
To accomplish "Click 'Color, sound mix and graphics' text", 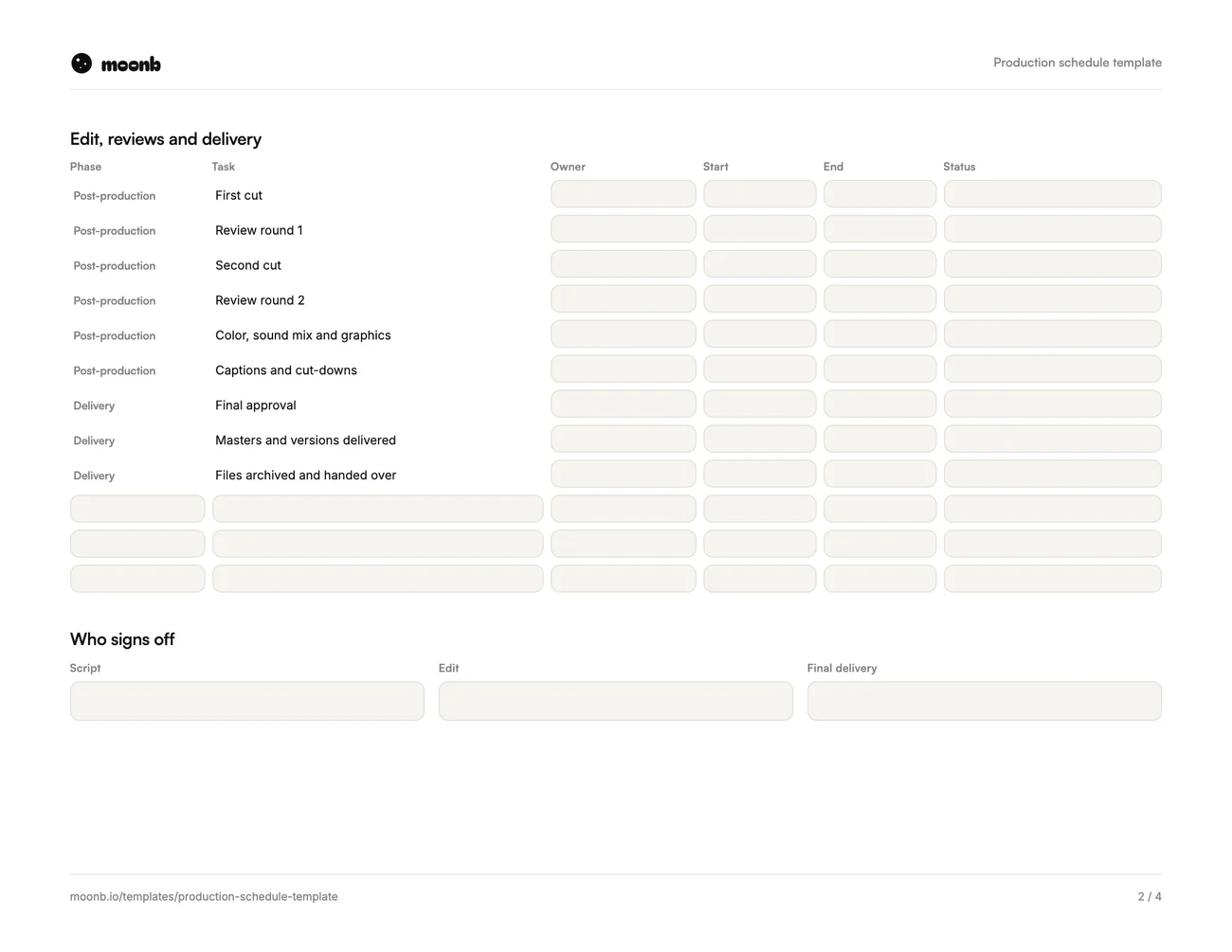I will [x=303, y=335].
